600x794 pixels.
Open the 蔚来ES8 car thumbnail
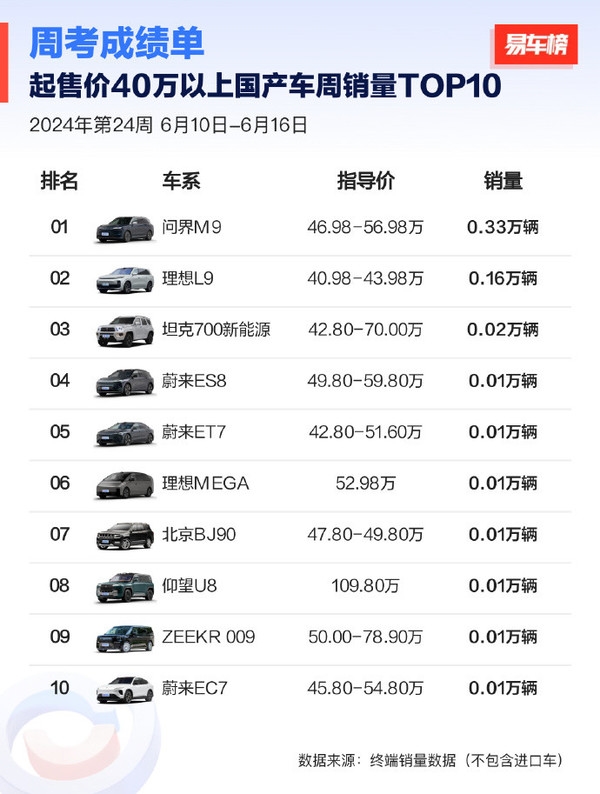point(125,382)
